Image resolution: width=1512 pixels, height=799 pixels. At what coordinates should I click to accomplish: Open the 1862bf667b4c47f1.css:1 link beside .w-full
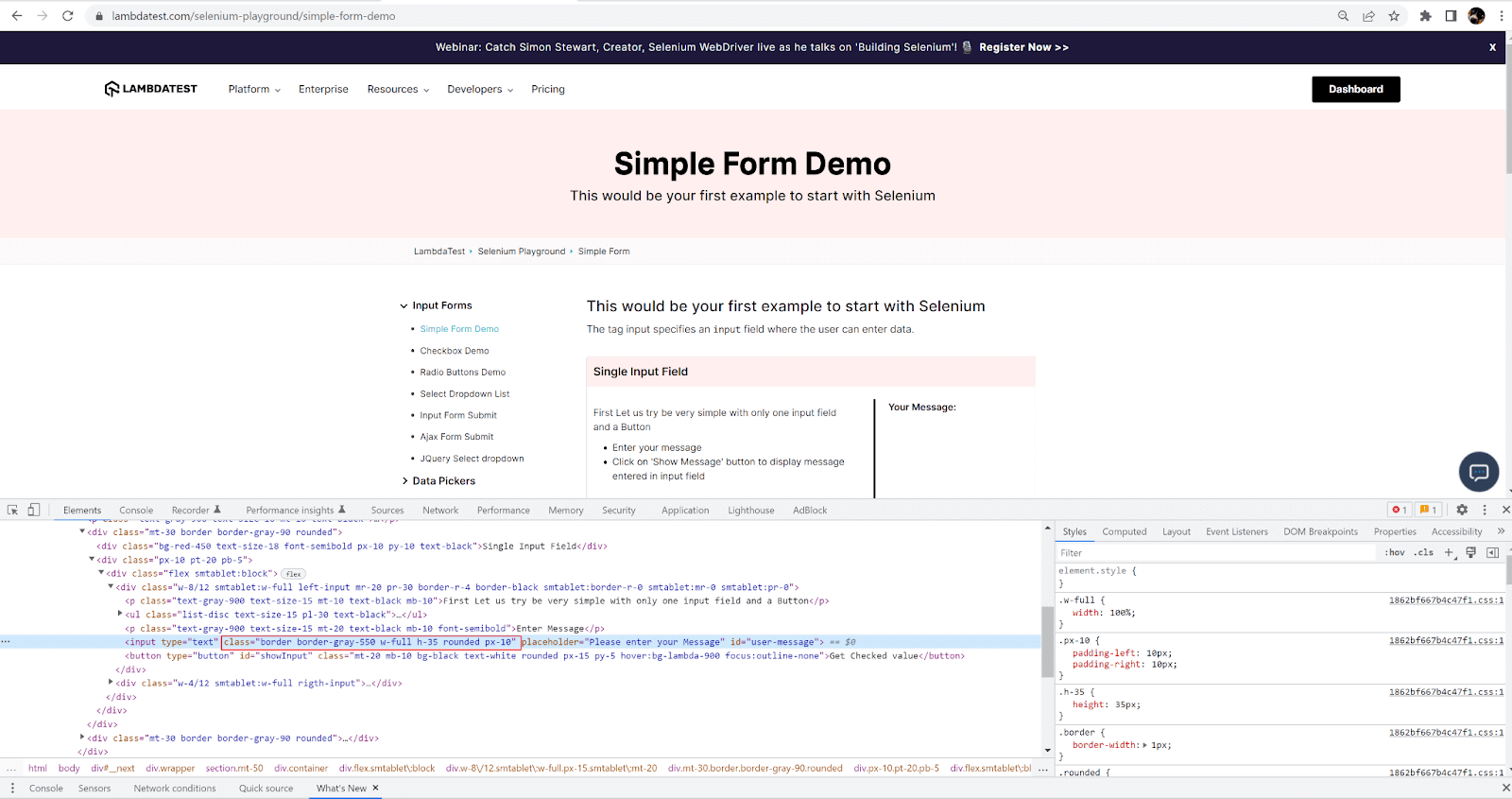pos(1446,600)
